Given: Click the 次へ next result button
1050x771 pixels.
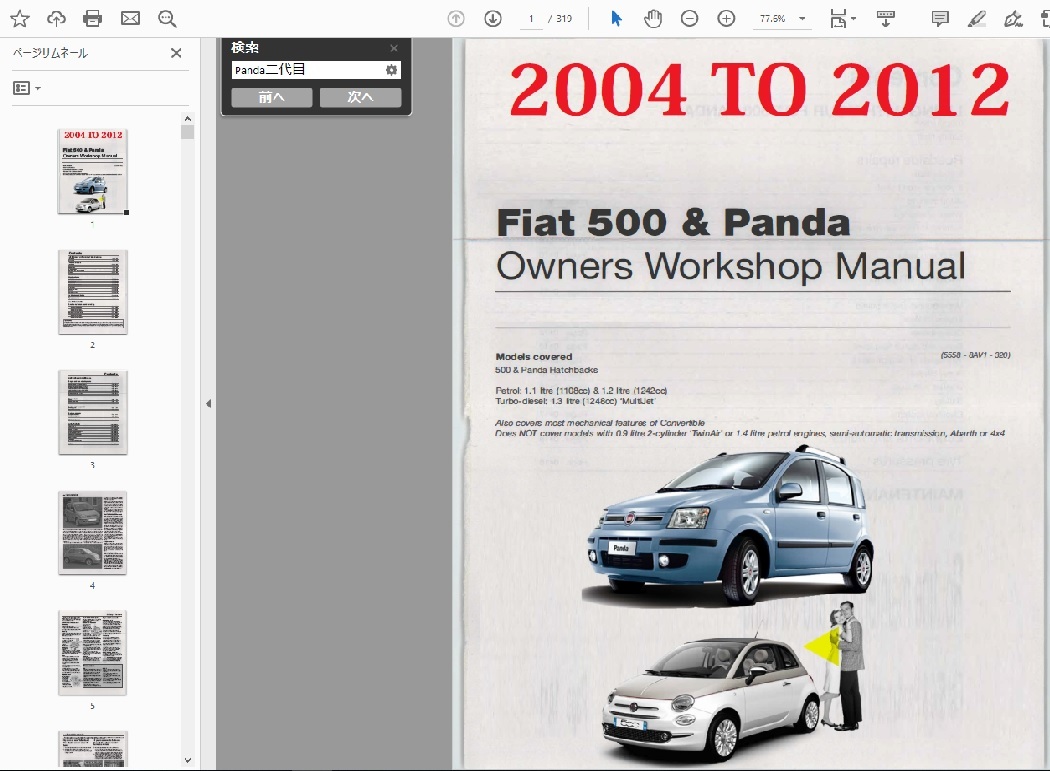Looking at the screenshot, I should (360, 97).
